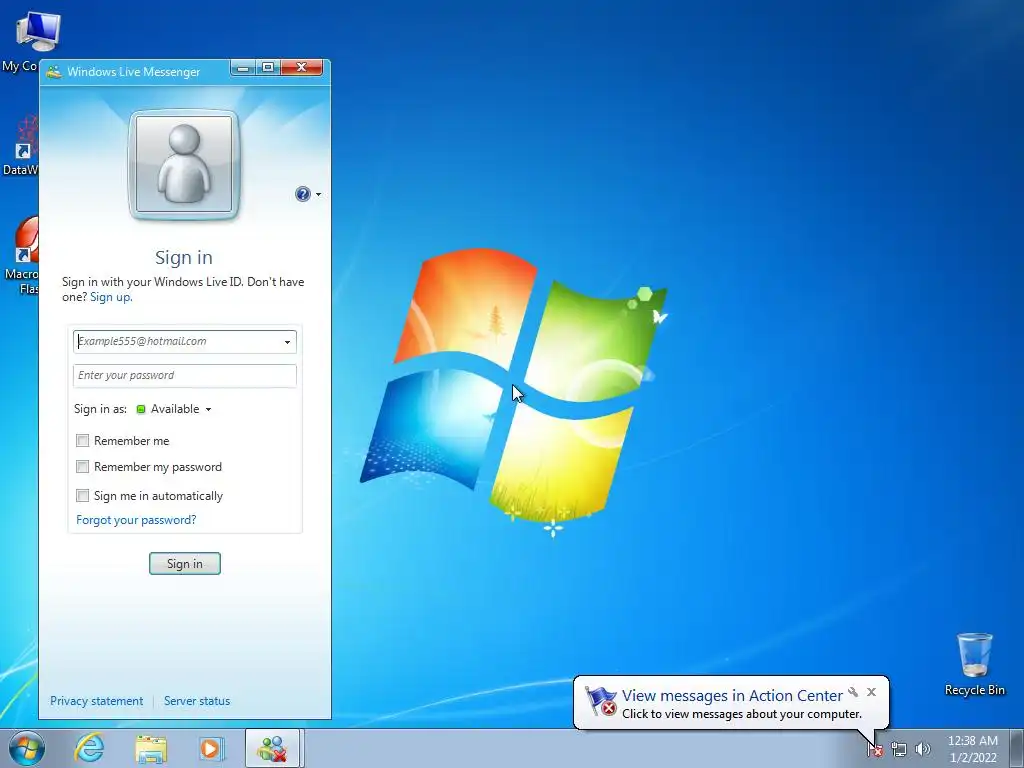
Task: Follow the Sign up link
Action: (x=111, y=297)
